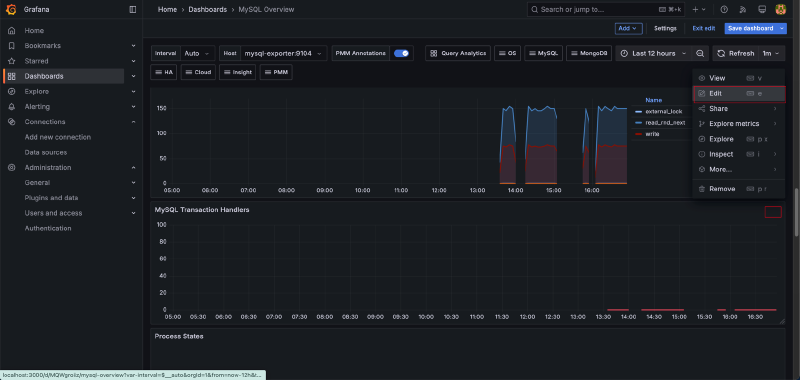Image resolution: width=800 pixels, height=380 pixels.
Task: Open Add new connection link
Action: tap(58, 137)
